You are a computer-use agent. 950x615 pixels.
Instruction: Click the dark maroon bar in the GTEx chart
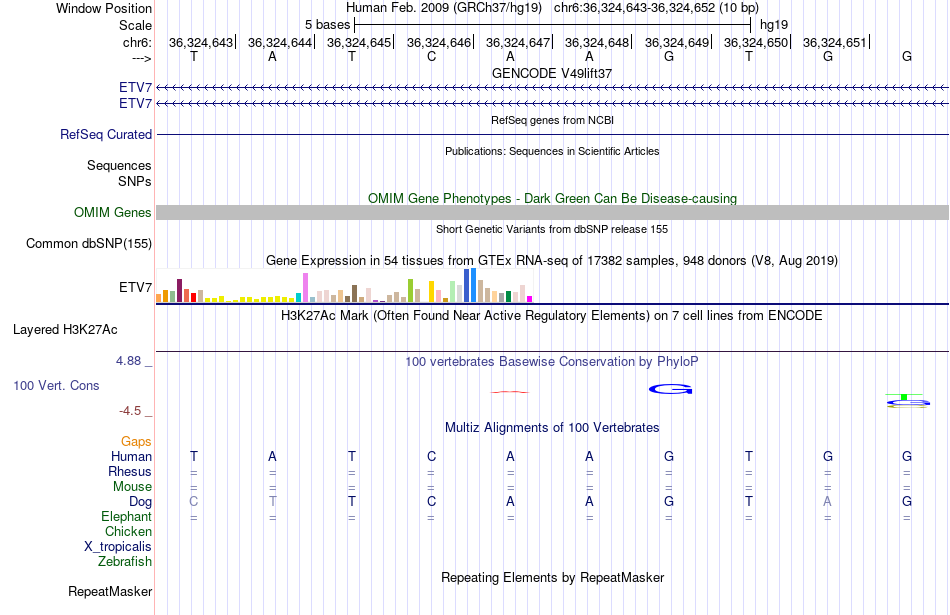click(179, 290)
